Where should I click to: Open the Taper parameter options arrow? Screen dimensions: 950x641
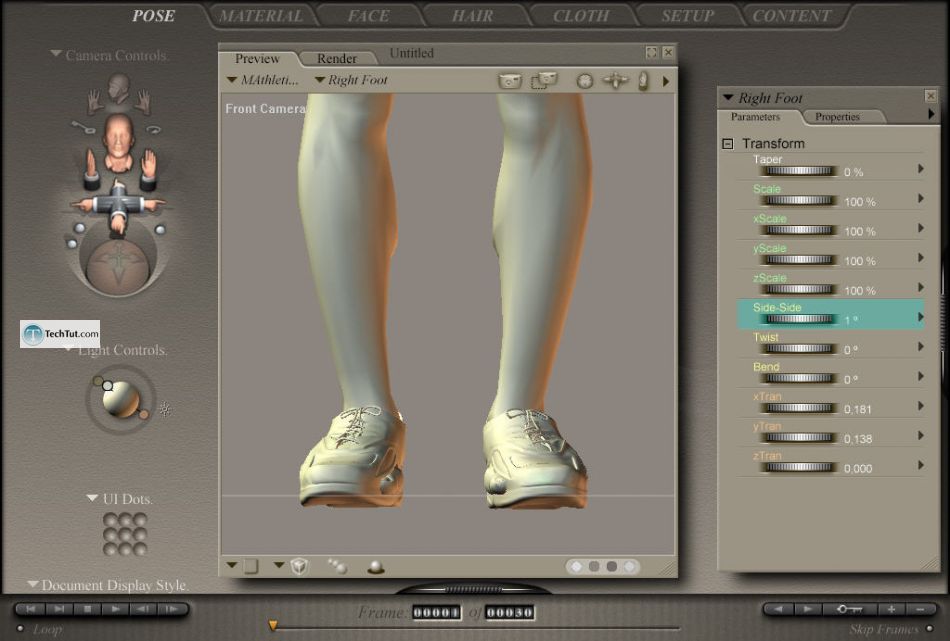[921, 168]
